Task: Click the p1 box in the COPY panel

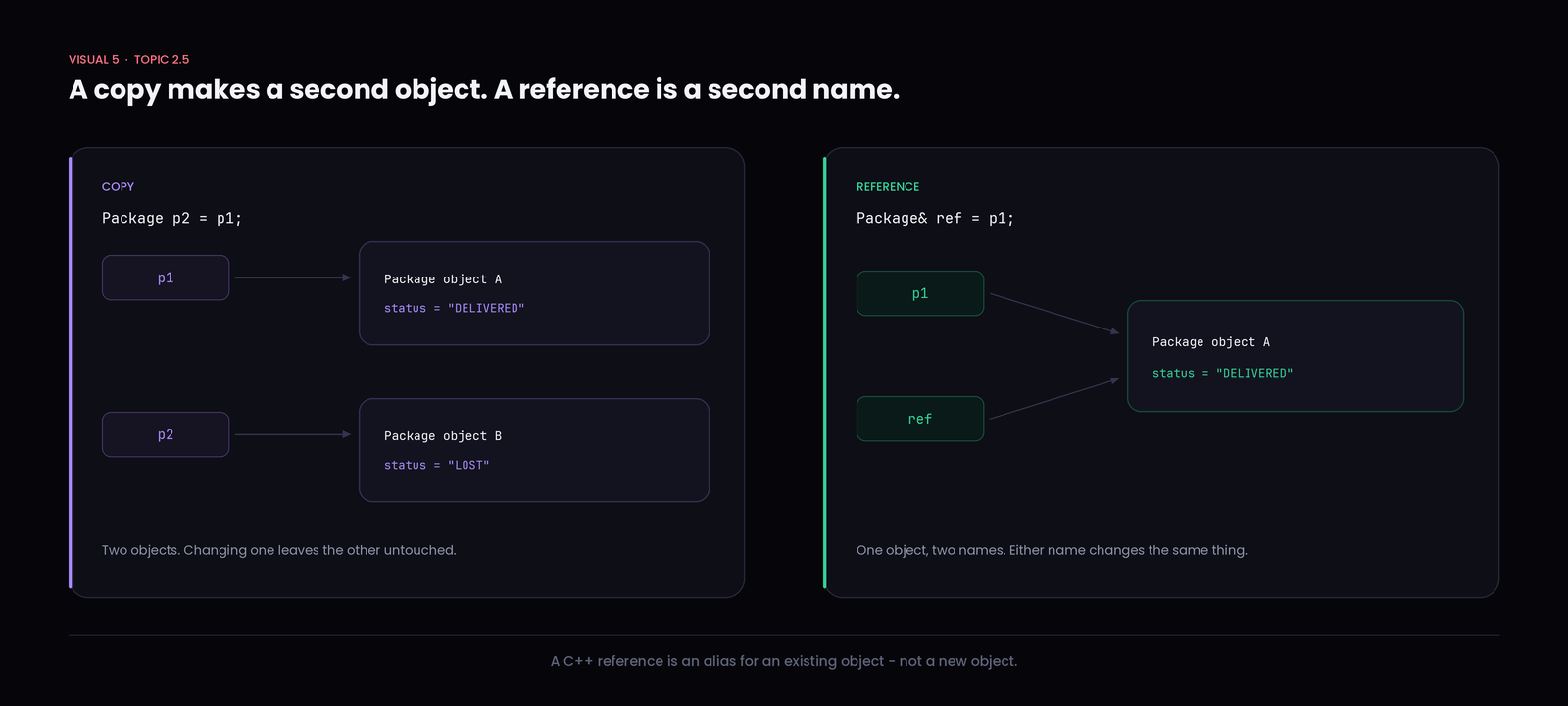Action: pos(166,277)
